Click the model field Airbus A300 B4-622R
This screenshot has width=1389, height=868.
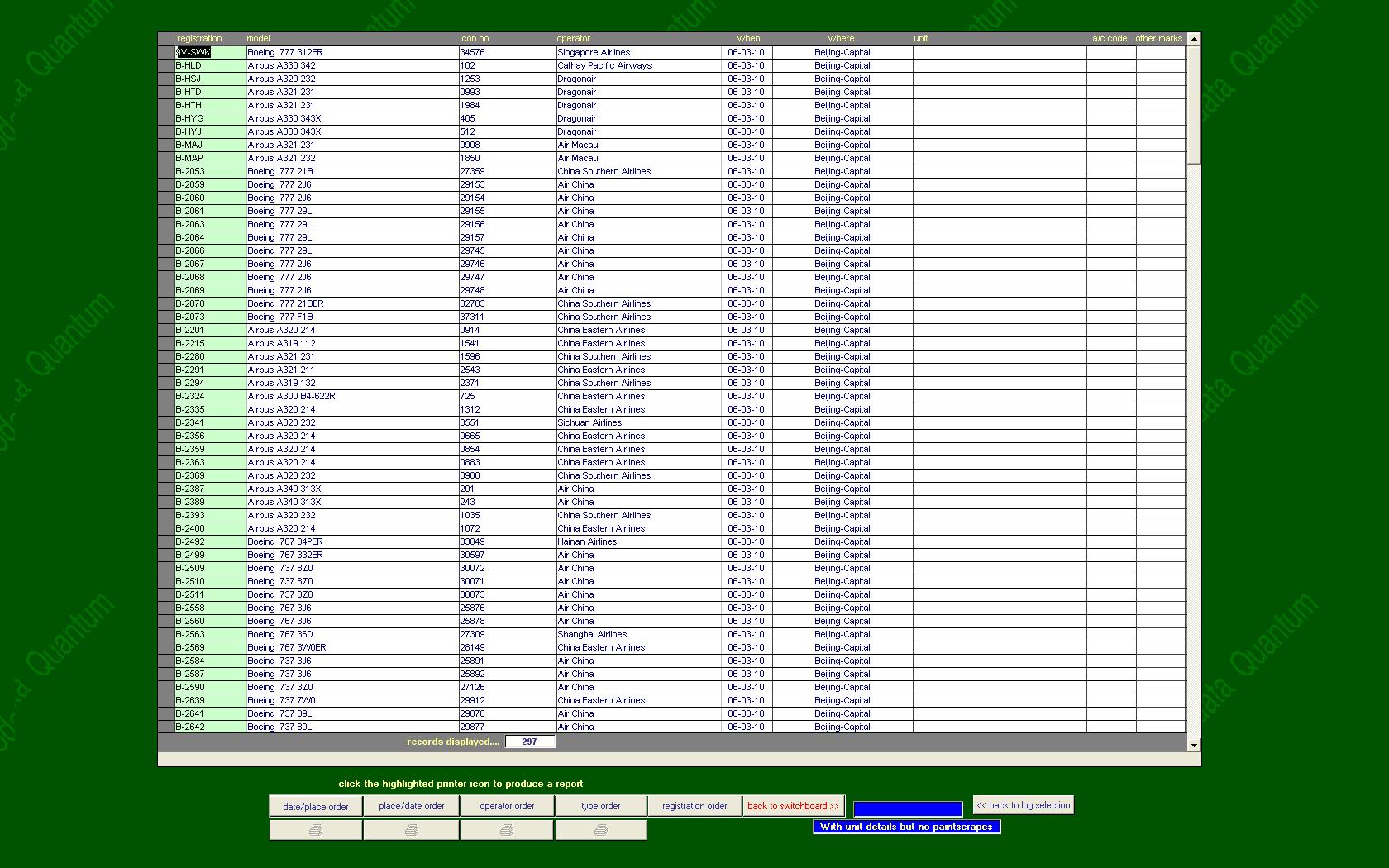pyautogui.click(x=351, y=396)
